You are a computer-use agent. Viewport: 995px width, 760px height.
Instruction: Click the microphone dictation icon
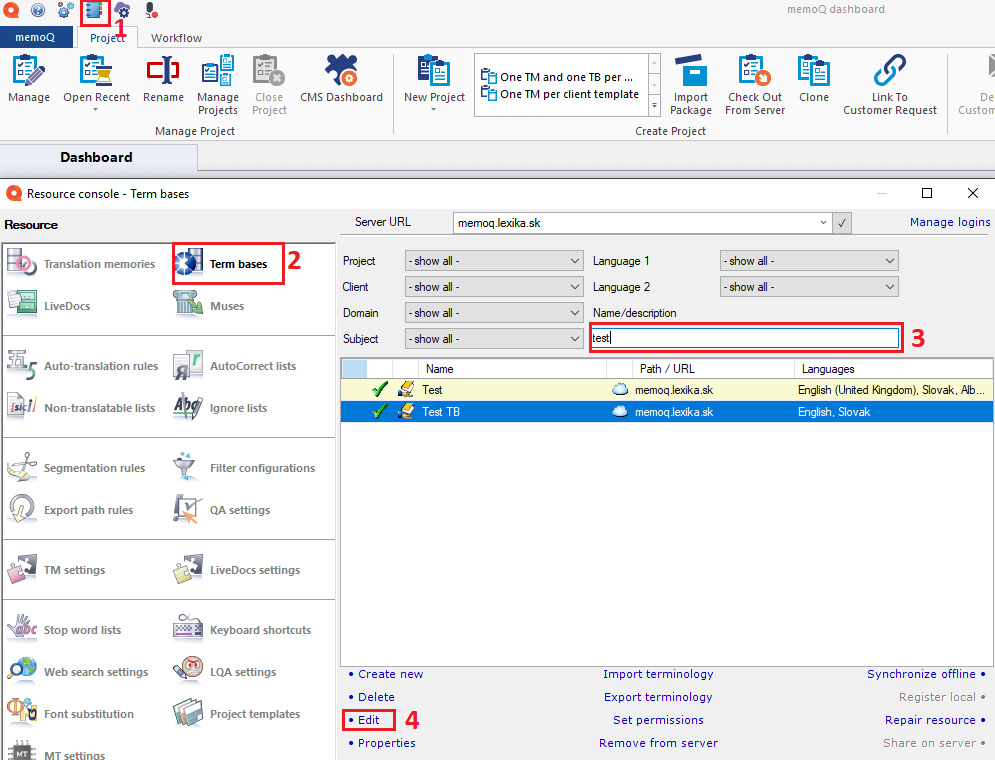tap(150, 10)
